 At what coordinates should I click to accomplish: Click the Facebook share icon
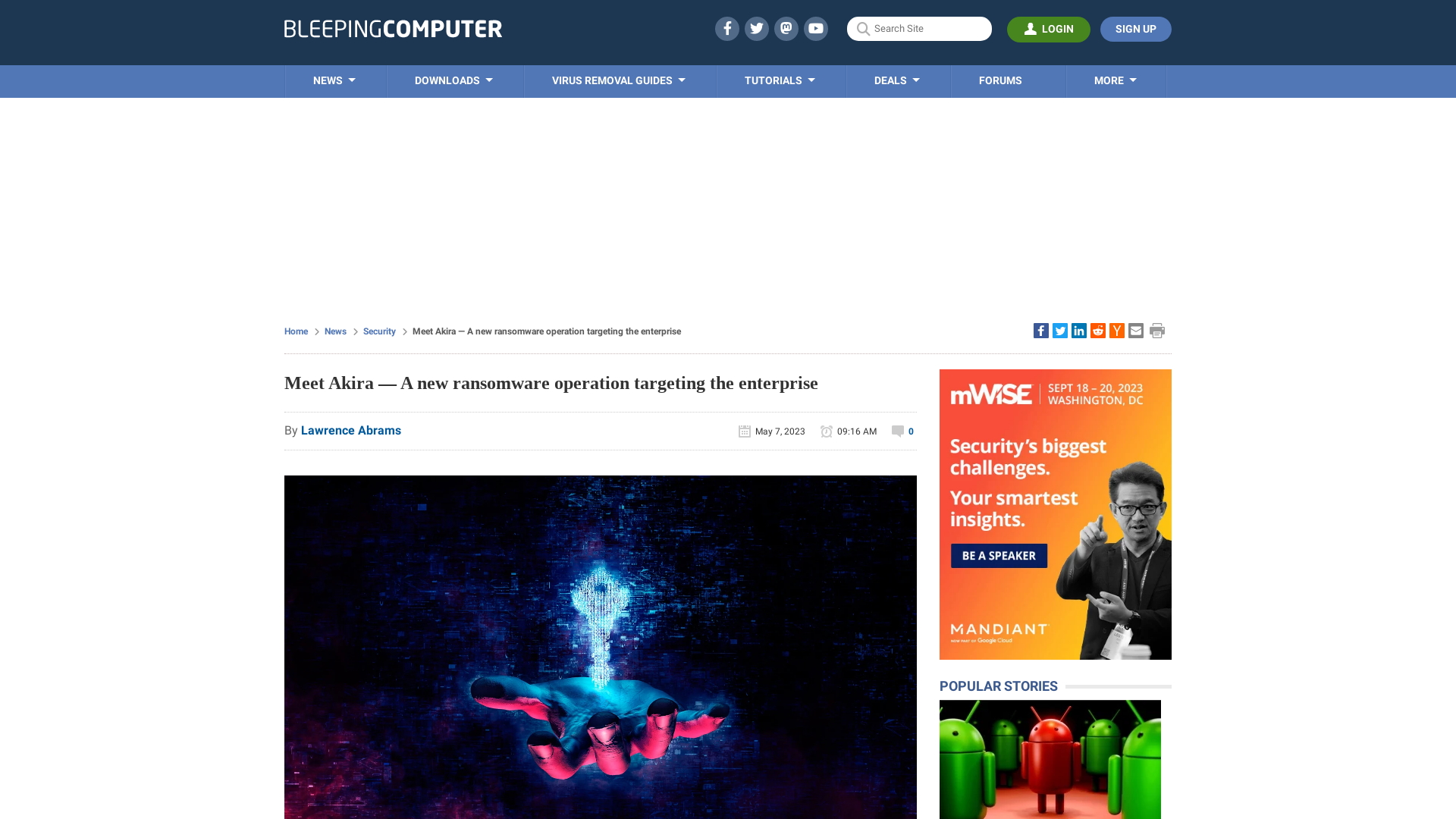(x=1040, y=330)
